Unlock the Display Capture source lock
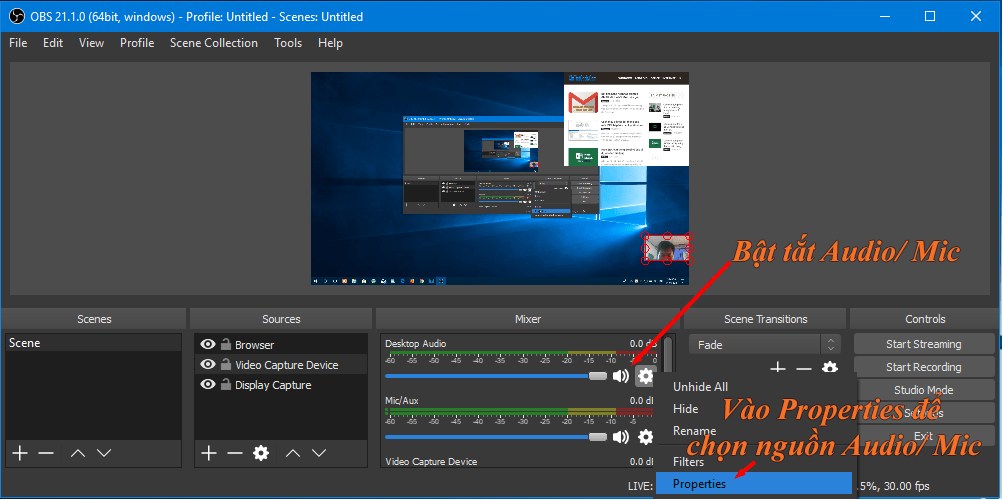The height and width of the screenshot is (500, 1003). click(x=226, y=385)
